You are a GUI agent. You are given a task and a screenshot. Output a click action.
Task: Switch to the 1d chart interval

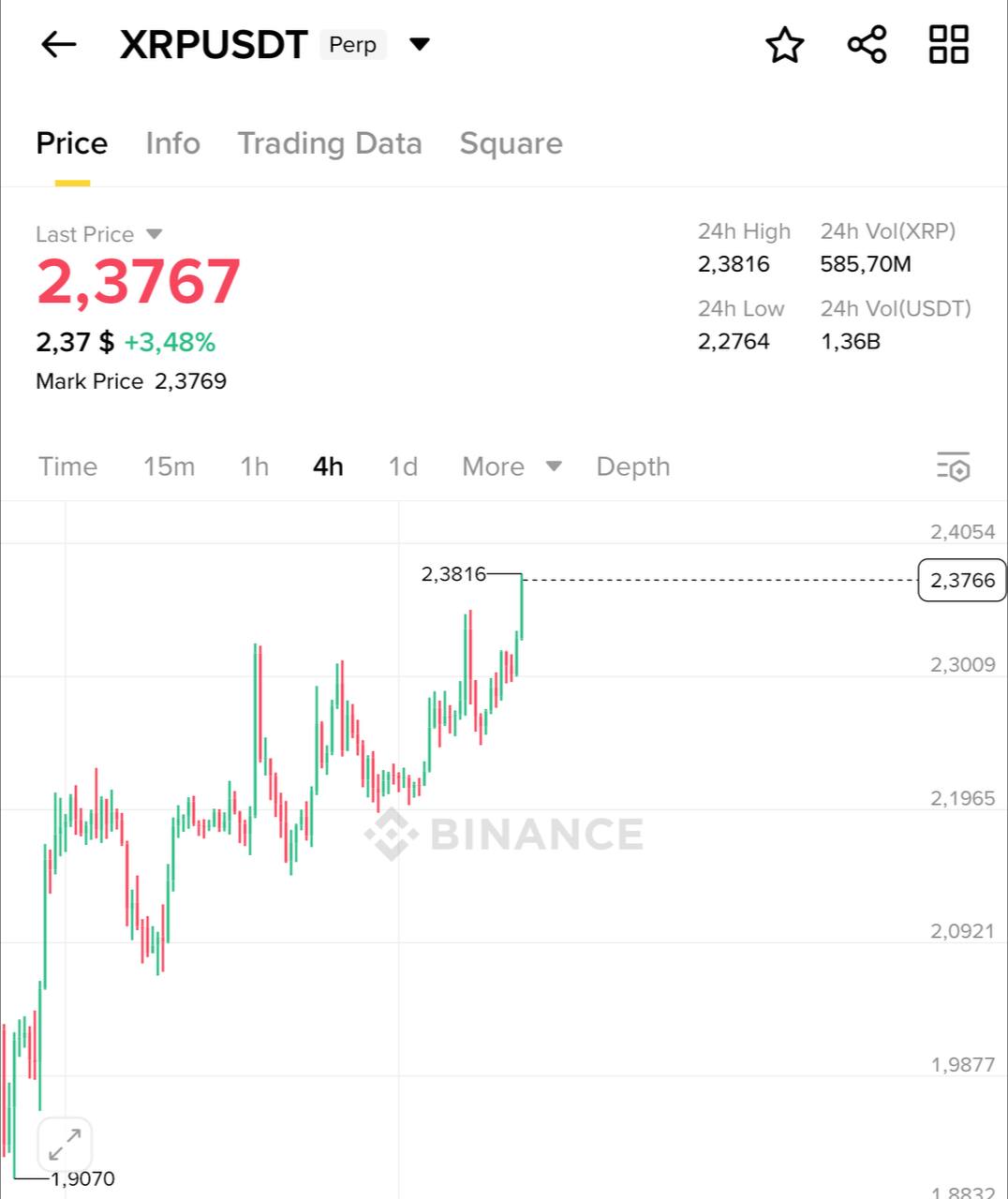(403, 466)
